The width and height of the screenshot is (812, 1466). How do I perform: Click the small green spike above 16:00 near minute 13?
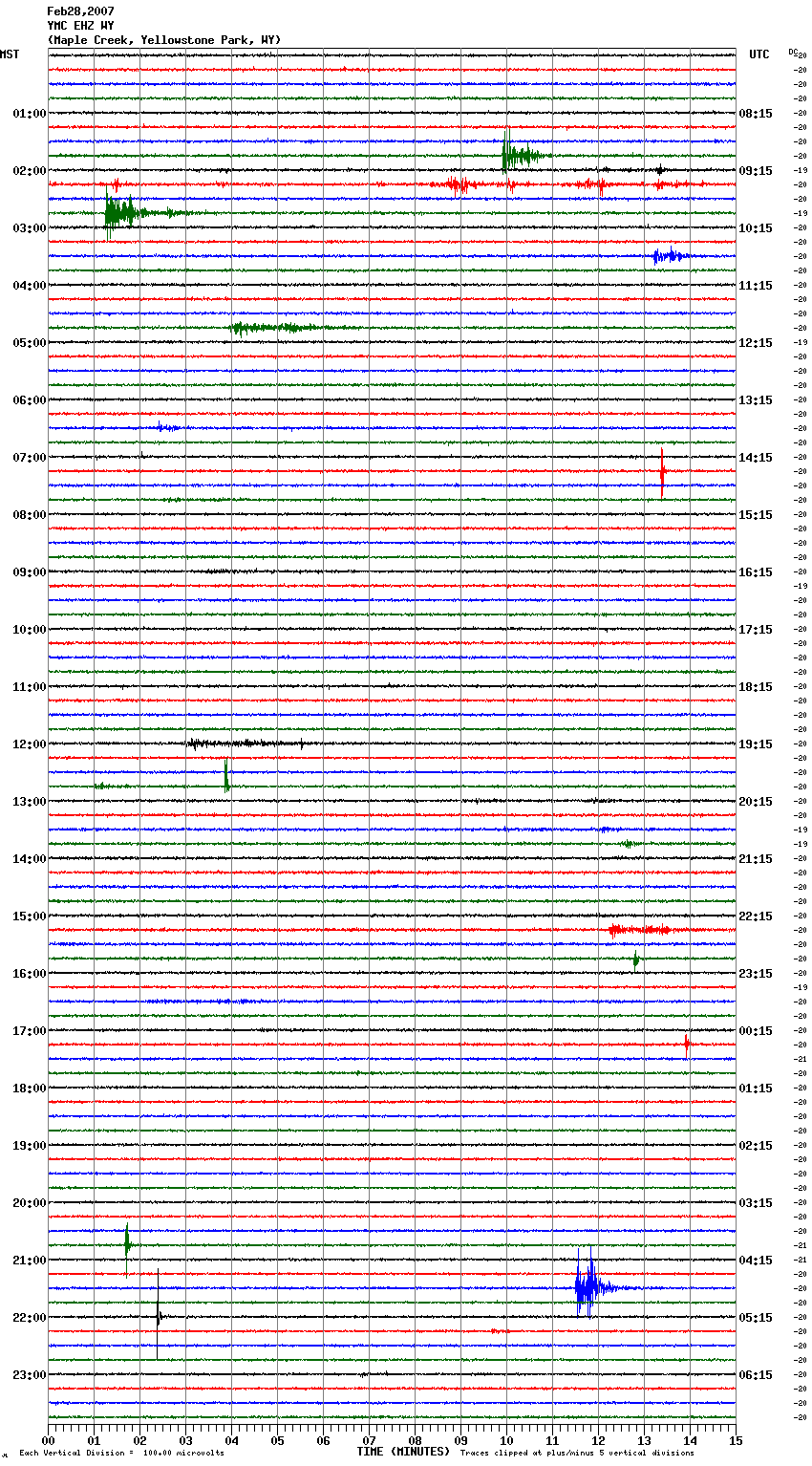click(636, 959)
